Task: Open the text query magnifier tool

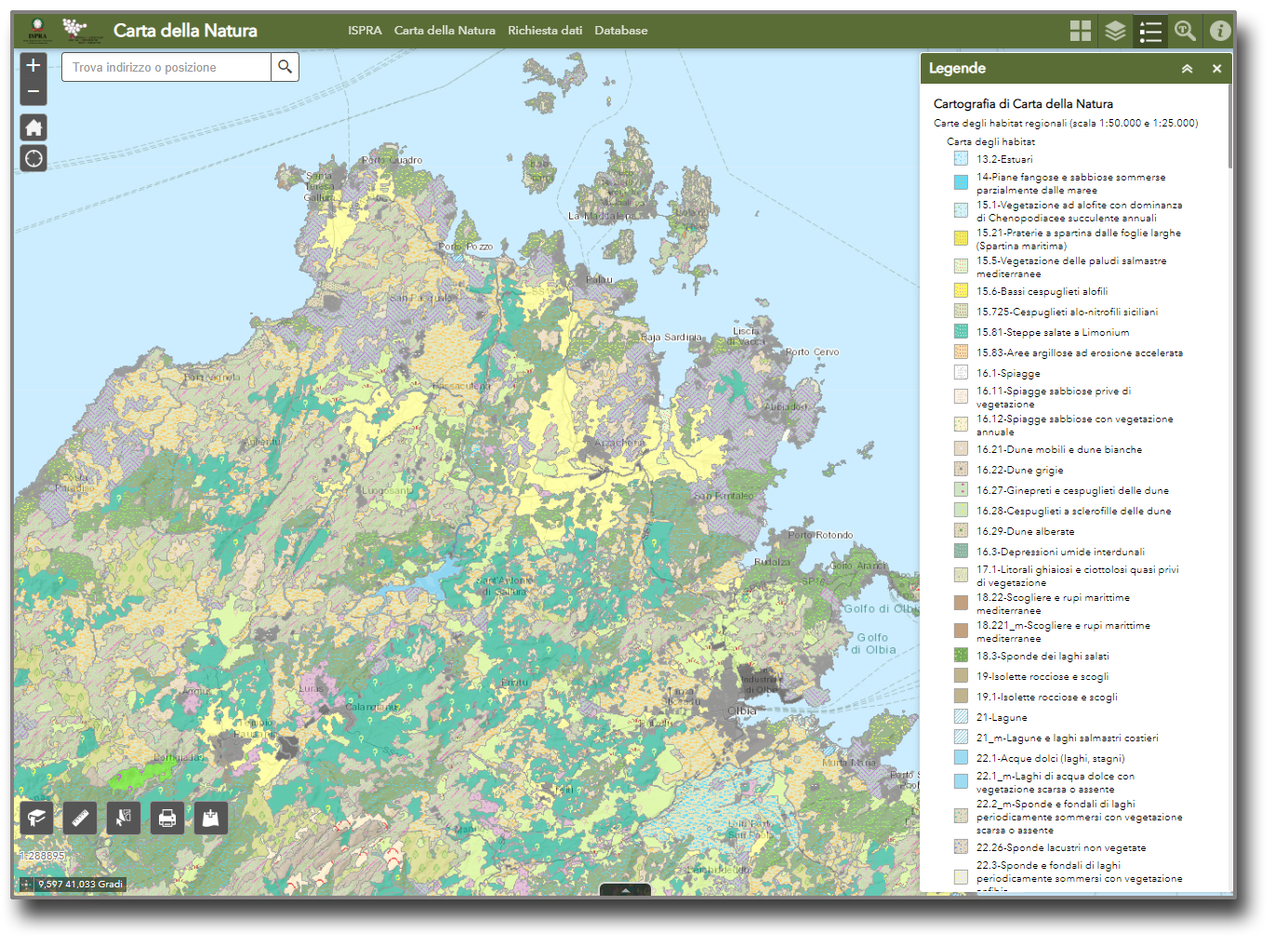Action: (x=1185, y=31)
